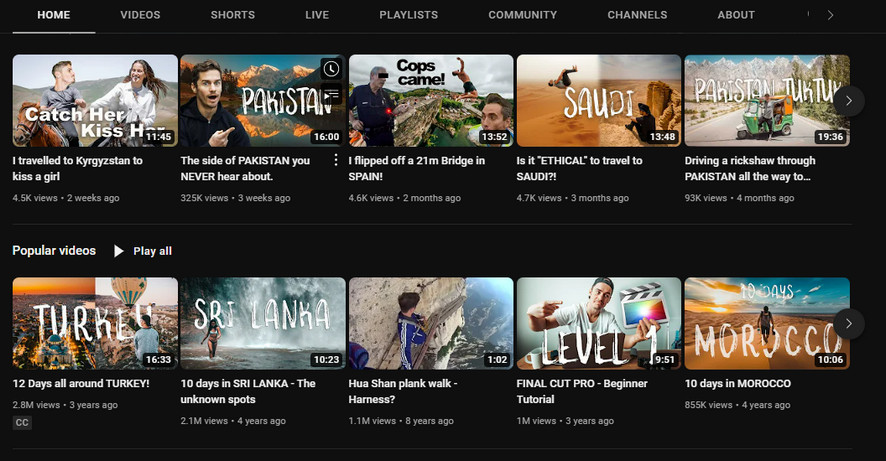Open 'I travelled to Kyrgyzstan to kiss a girl' title
This screenshot has height=461, width=886.
(x=77, y=168)
